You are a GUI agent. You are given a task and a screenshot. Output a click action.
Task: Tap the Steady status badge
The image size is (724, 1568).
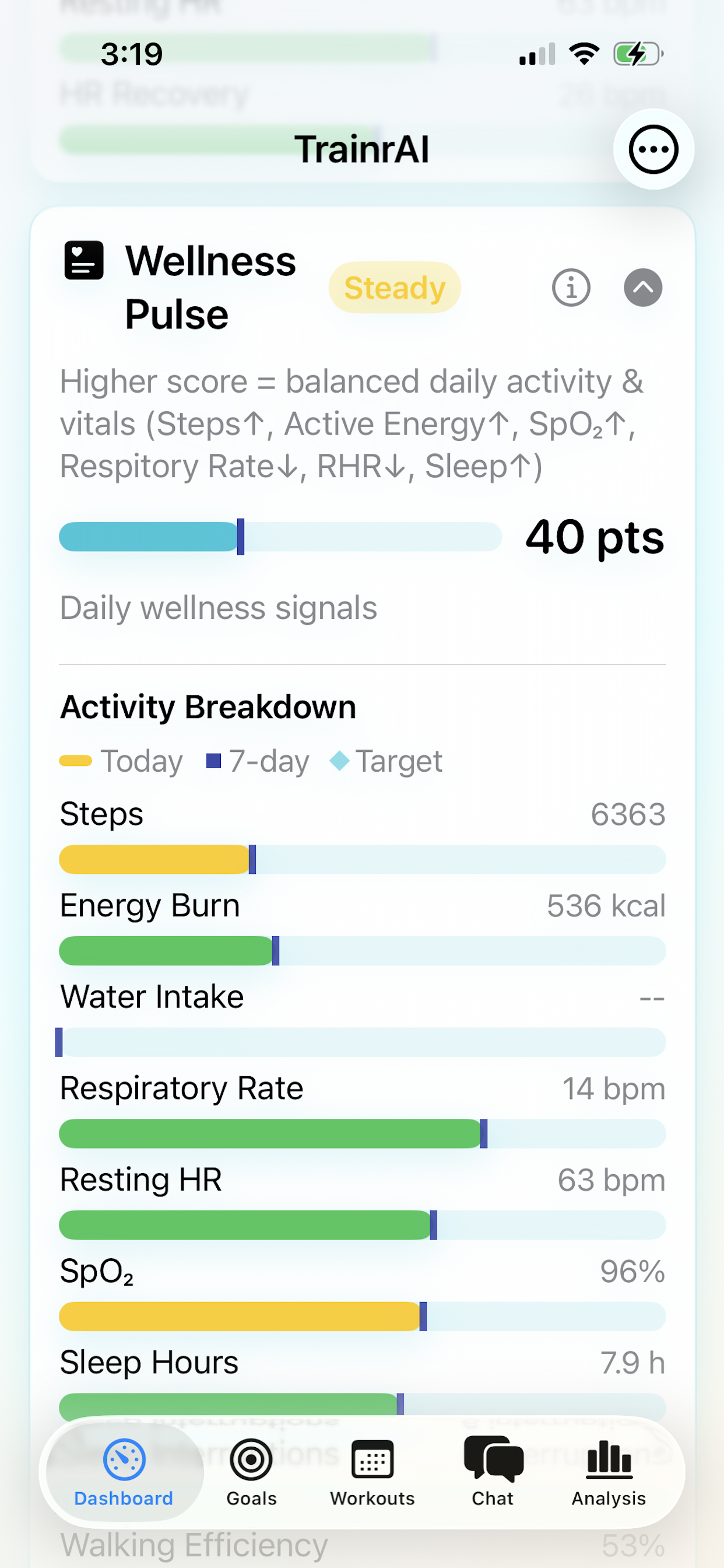coord(394,288)
